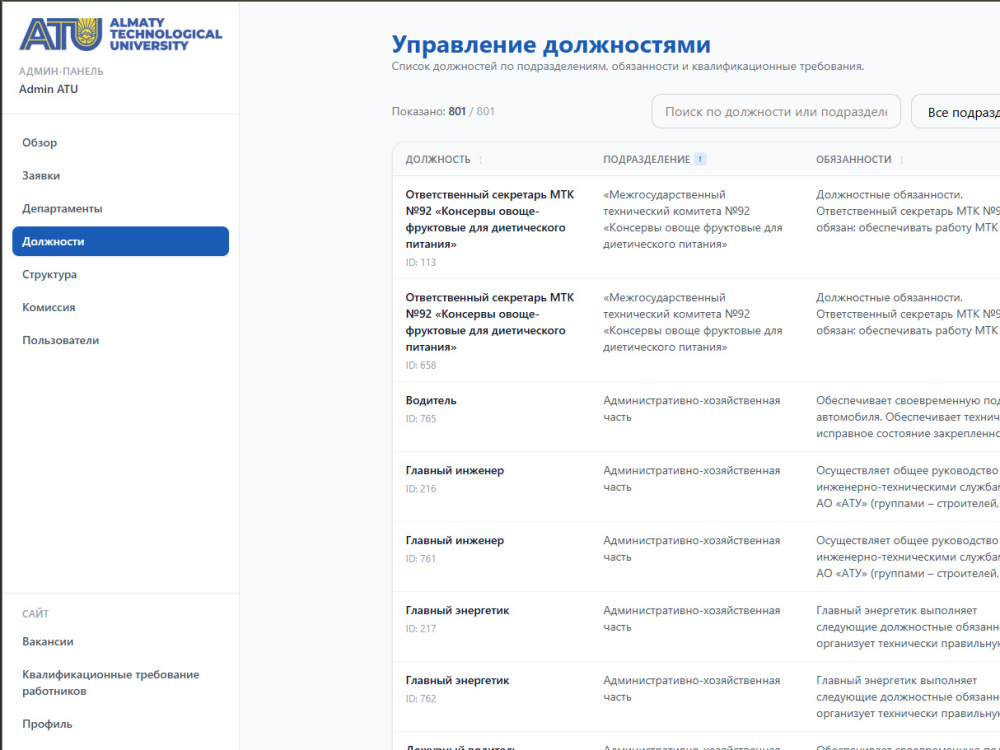Sort by Должность column arrow icon

tap(481, 160)
